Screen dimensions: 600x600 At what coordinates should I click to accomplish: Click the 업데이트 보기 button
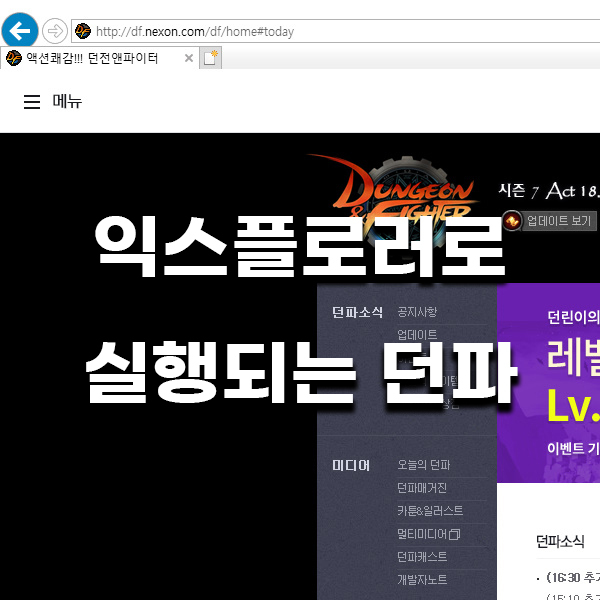tap(549, 221)
